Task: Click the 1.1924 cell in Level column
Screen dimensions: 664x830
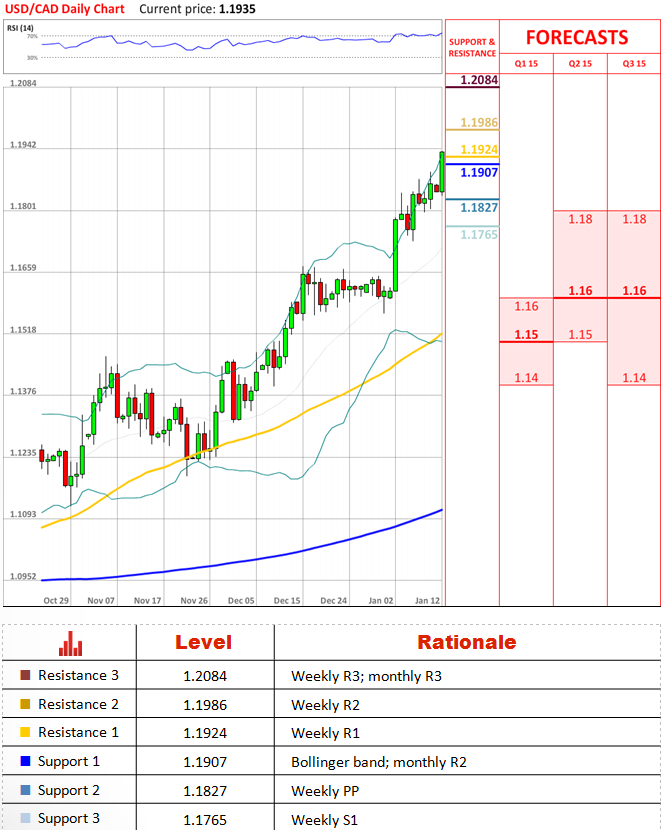Action: click(205, 733)
